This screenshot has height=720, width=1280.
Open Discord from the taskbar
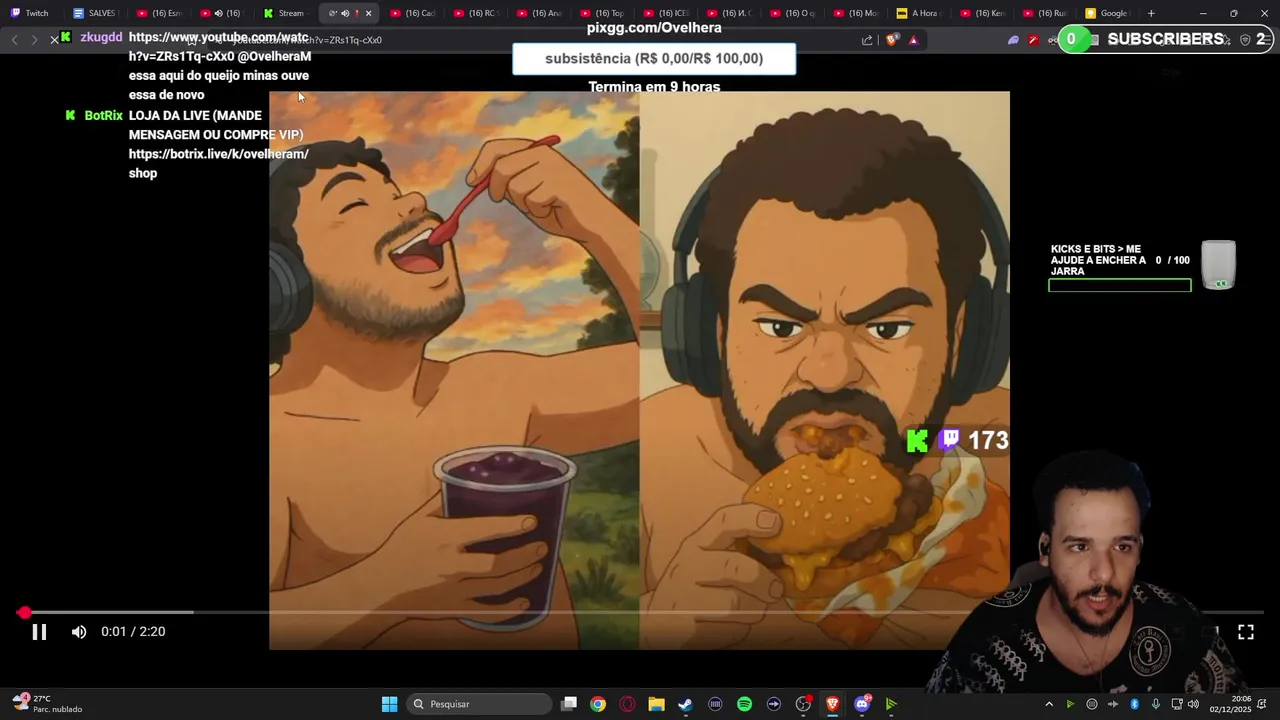tap(862, 704)
